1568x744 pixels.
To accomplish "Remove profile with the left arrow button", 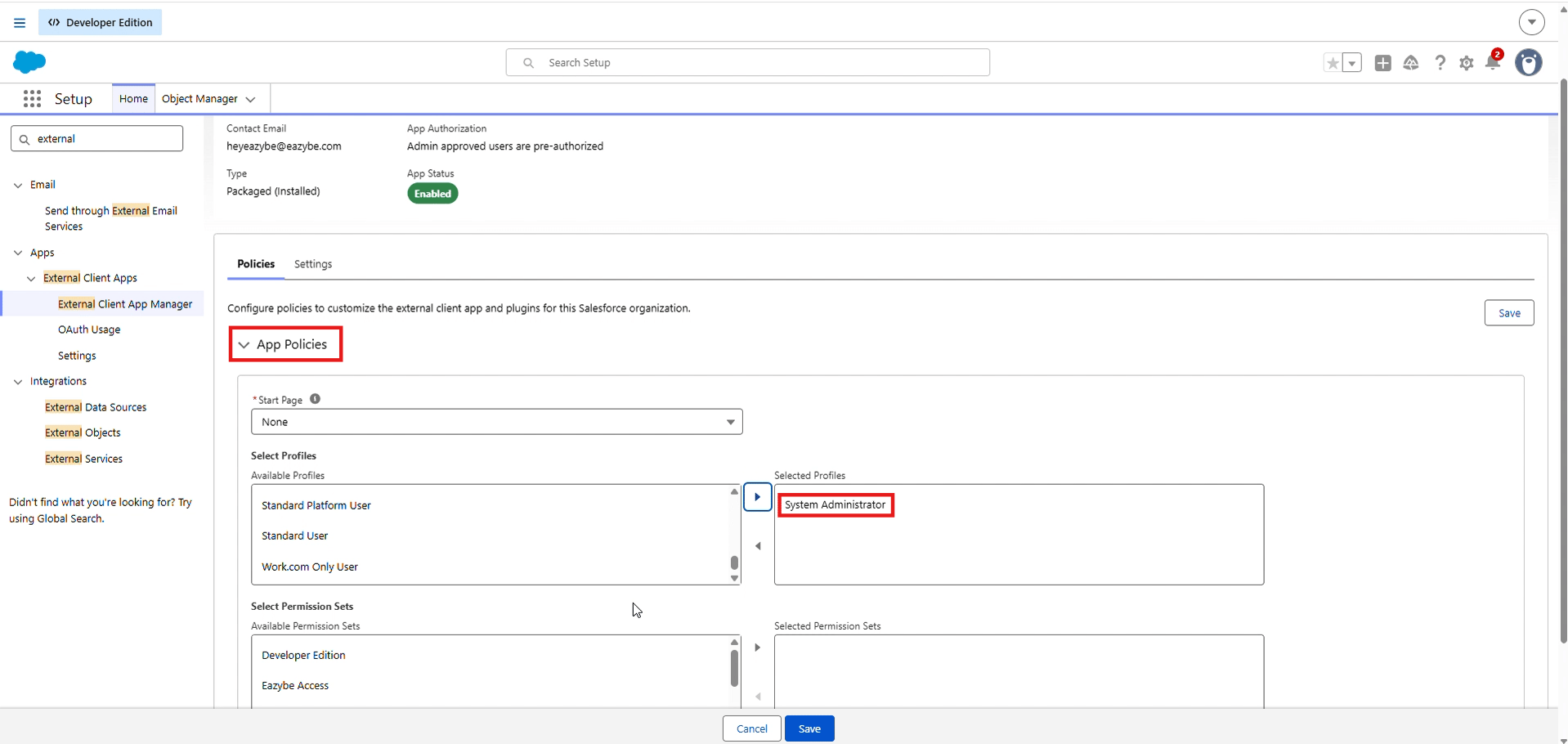I will click(x=758, y=546).
